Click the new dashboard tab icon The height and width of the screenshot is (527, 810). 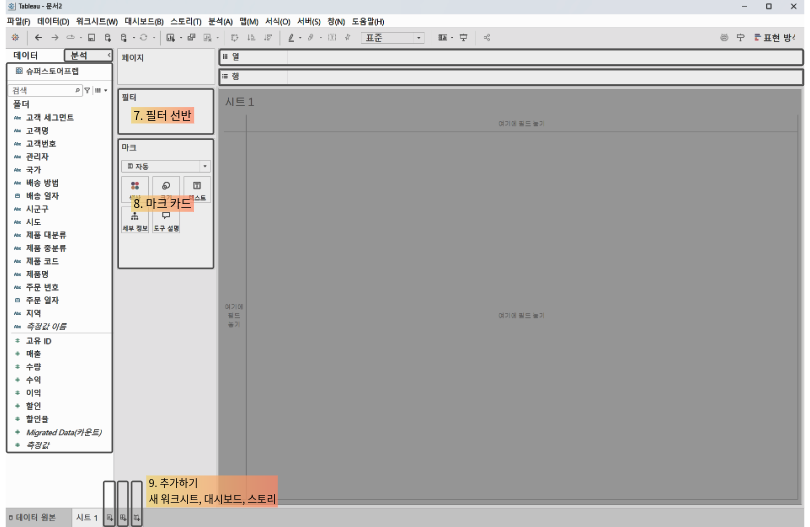123,517
